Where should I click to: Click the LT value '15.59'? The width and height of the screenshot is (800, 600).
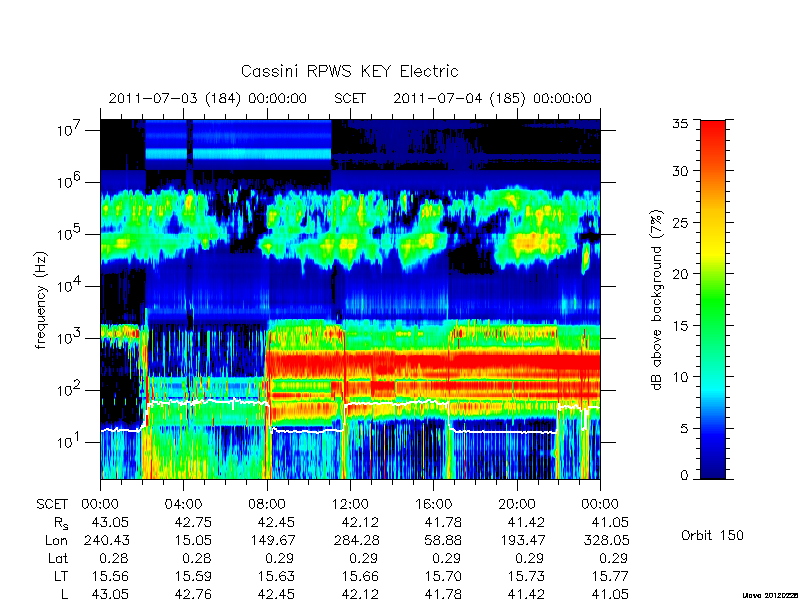click(193, 577)
